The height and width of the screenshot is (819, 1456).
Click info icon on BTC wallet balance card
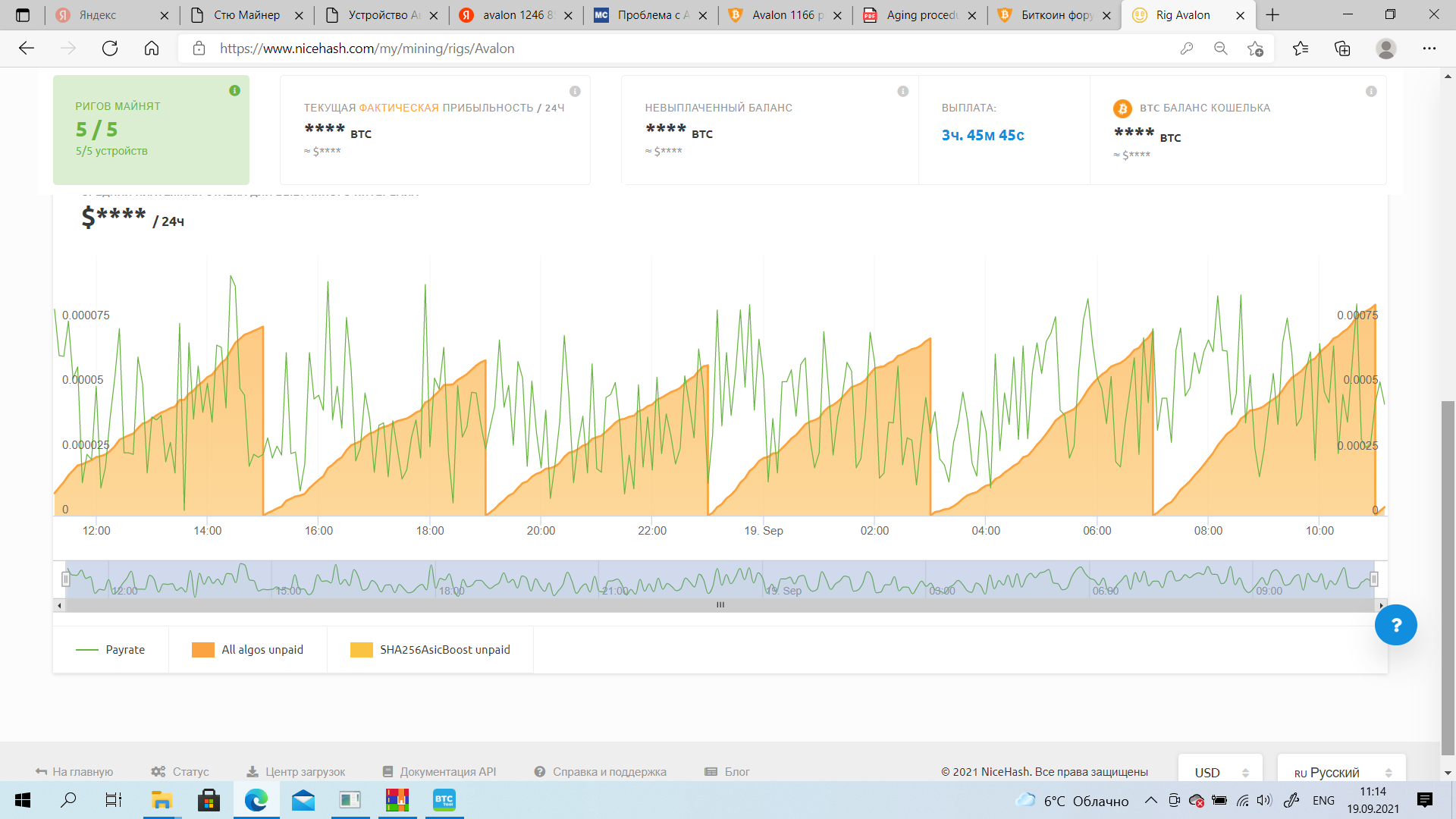[x=1371, y=92]
